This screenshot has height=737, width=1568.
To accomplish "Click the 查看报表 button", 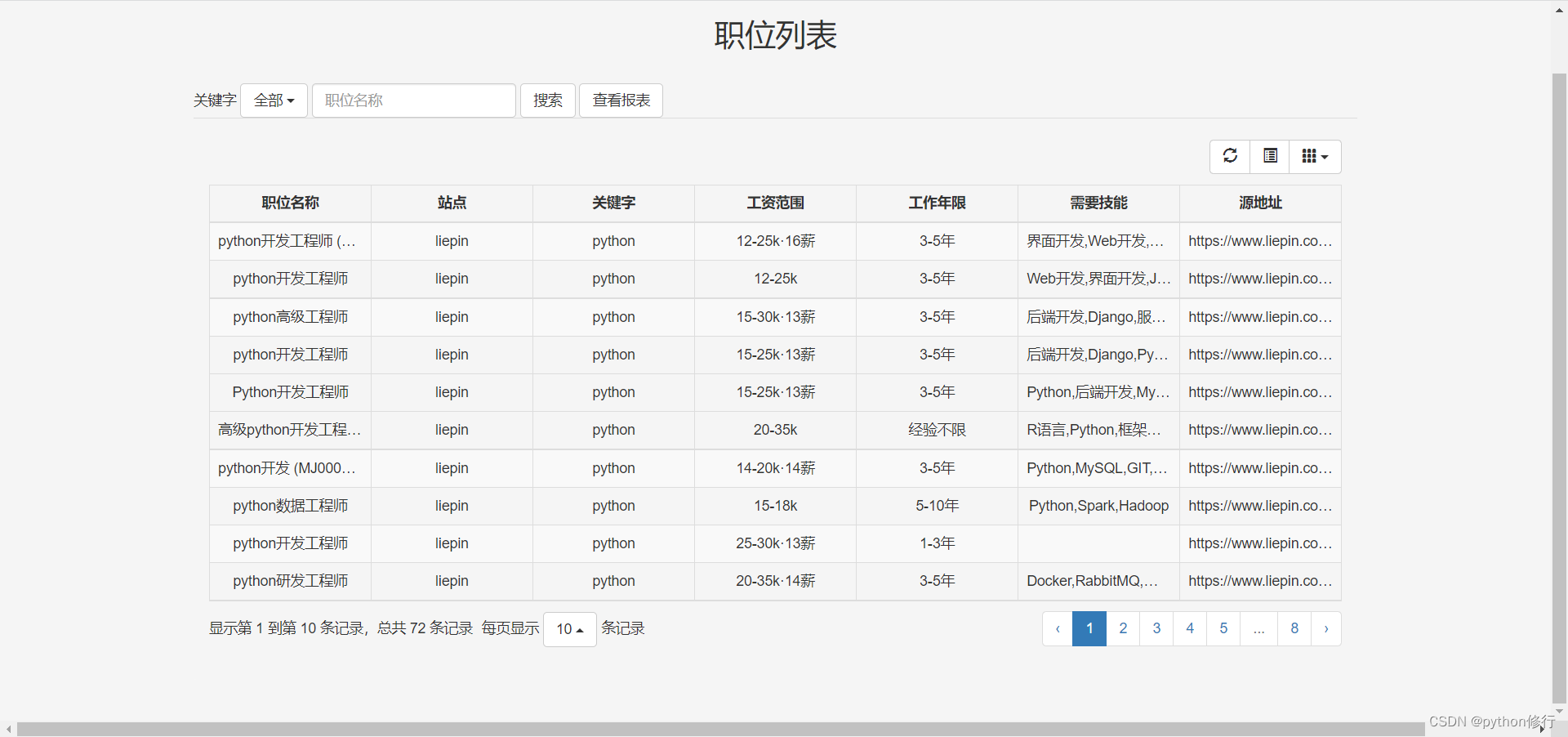I will tap(621, 100).
